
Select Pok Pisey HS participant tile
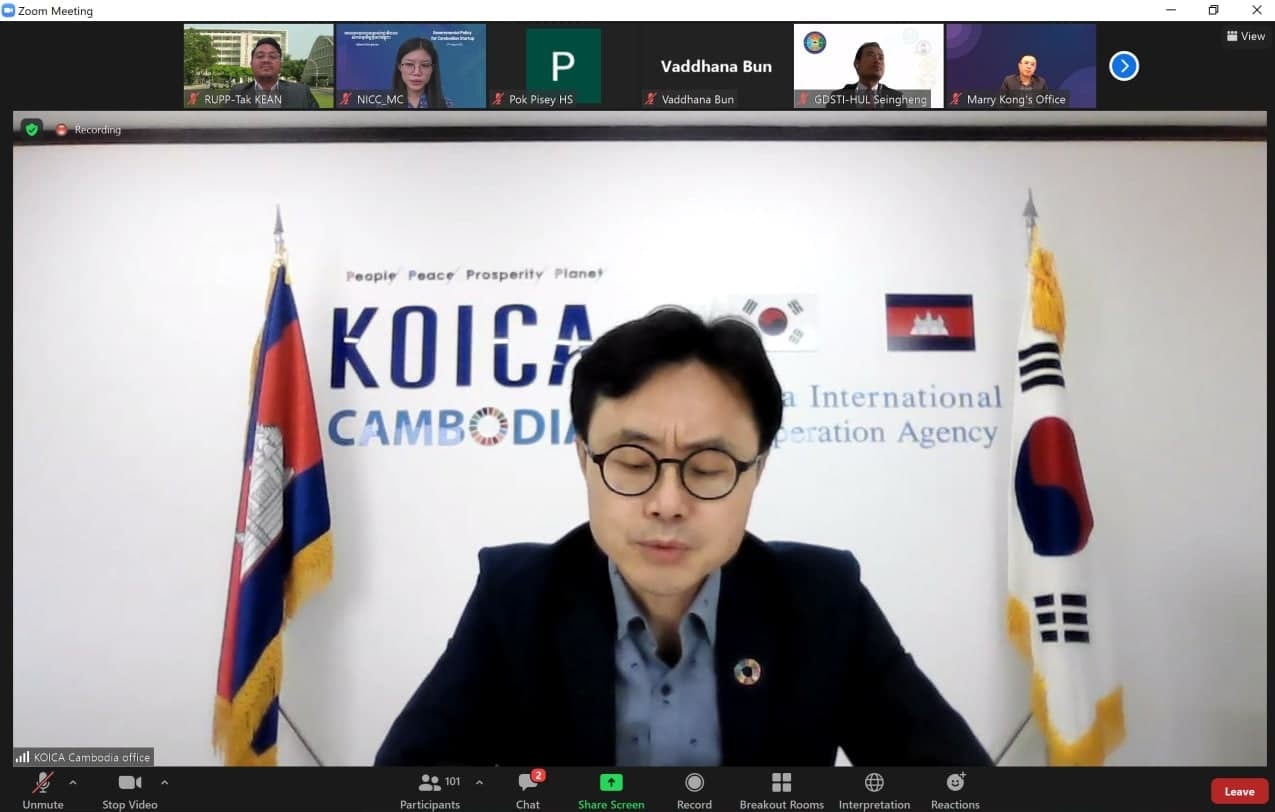tap(563, 66)
